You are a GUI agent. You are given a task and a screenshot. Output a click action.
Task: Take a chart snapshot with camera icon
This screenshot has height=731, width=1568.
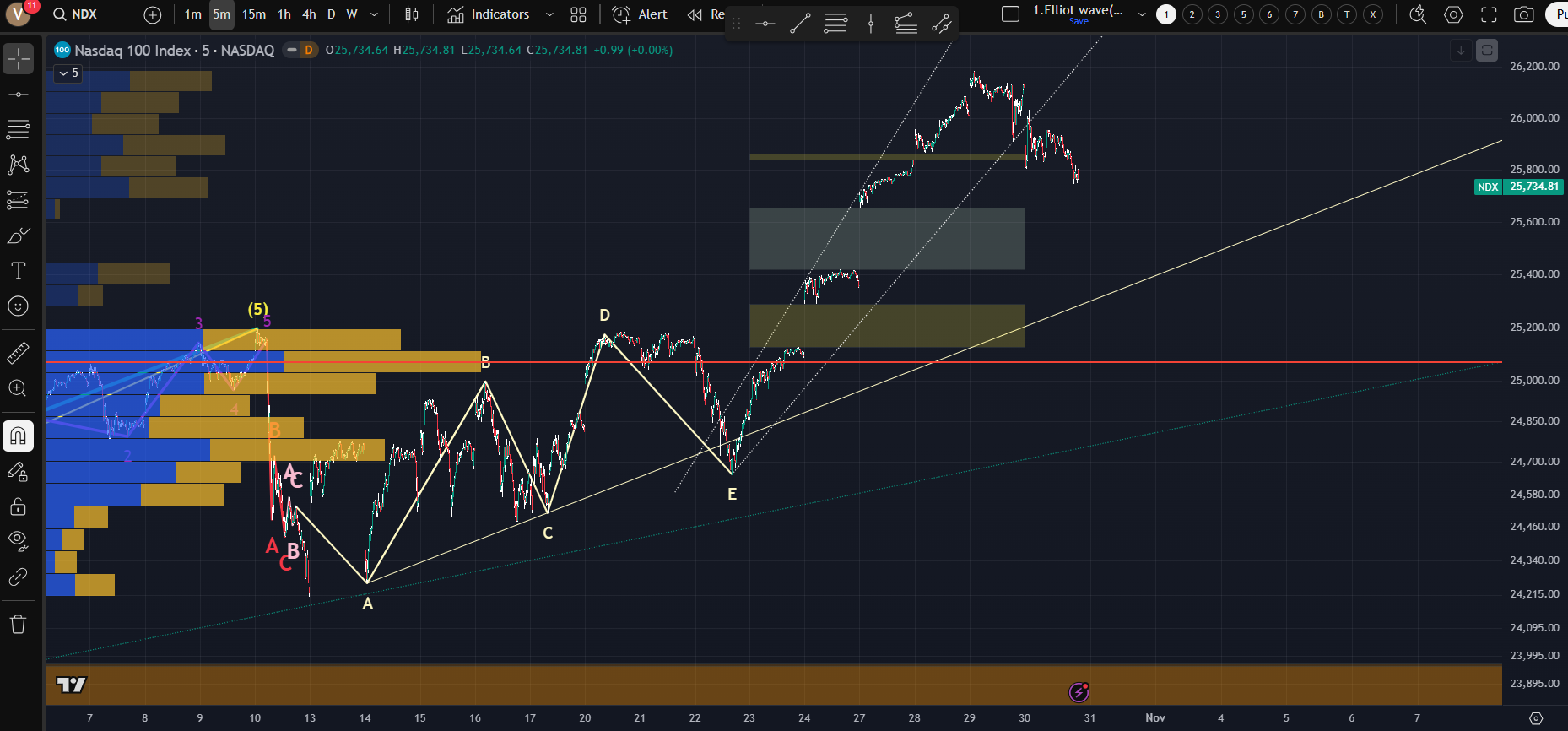(1523, 14)
